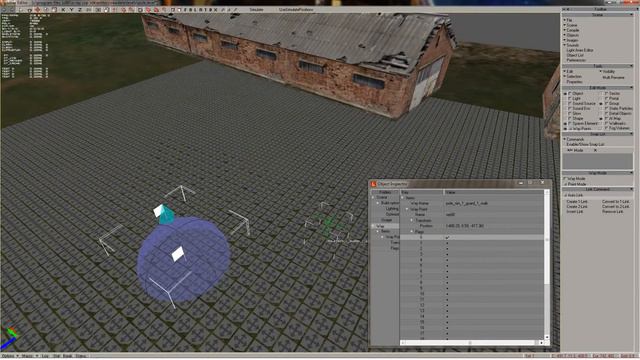Select the Way item in Inspector folder tree
The height and width of the screenshot is (360, 640).
(380, 226)
